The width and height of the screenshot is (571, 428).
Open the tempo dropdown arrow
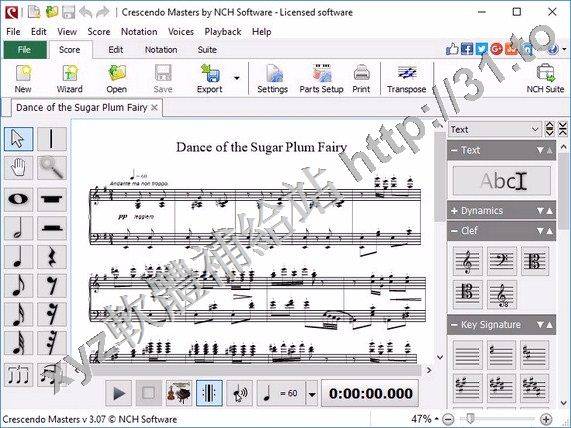pyautogui.click(x=312, y=394)
